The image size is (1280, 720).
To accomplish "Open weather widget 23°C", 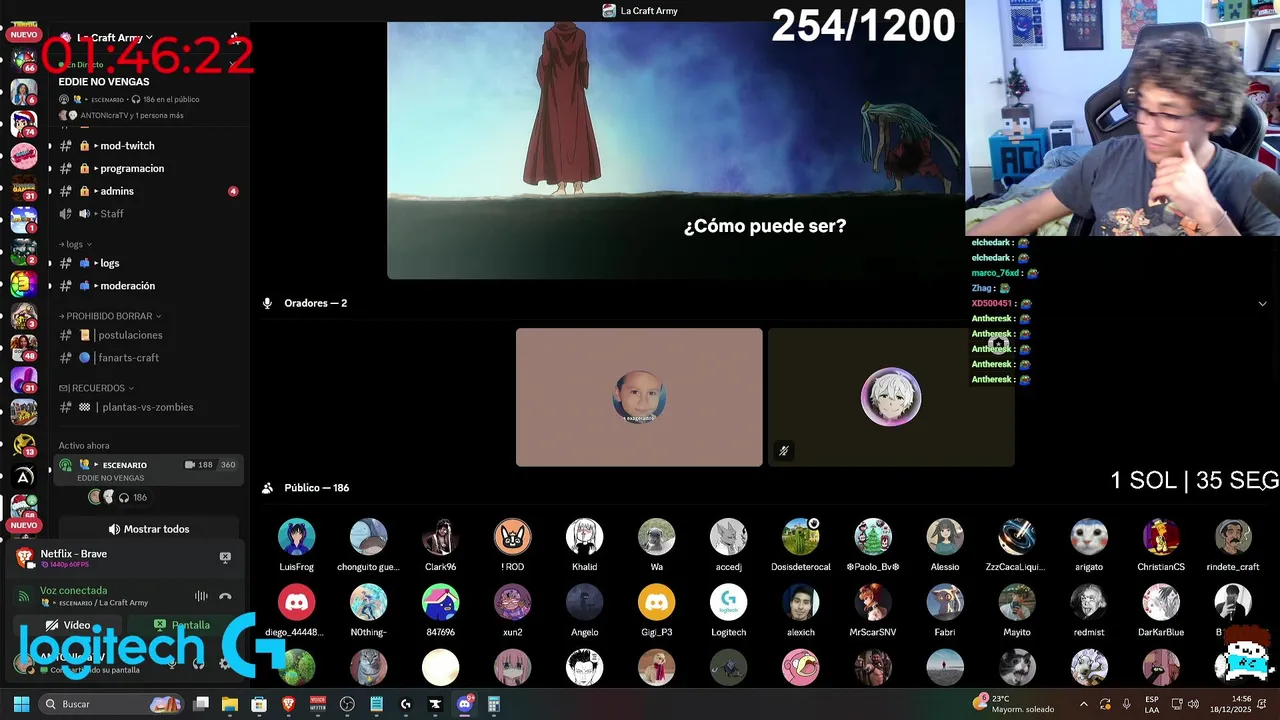I will point(1015,704).
